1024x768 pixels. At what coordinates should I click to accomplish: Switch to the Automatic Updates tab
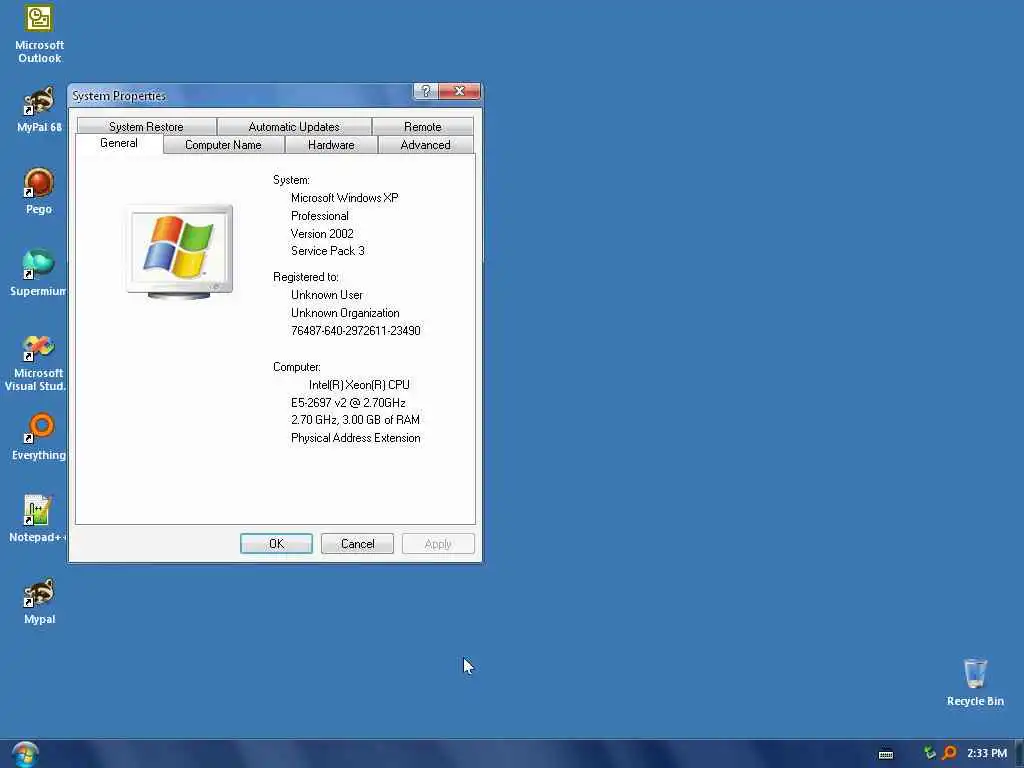tap(294, 127)
